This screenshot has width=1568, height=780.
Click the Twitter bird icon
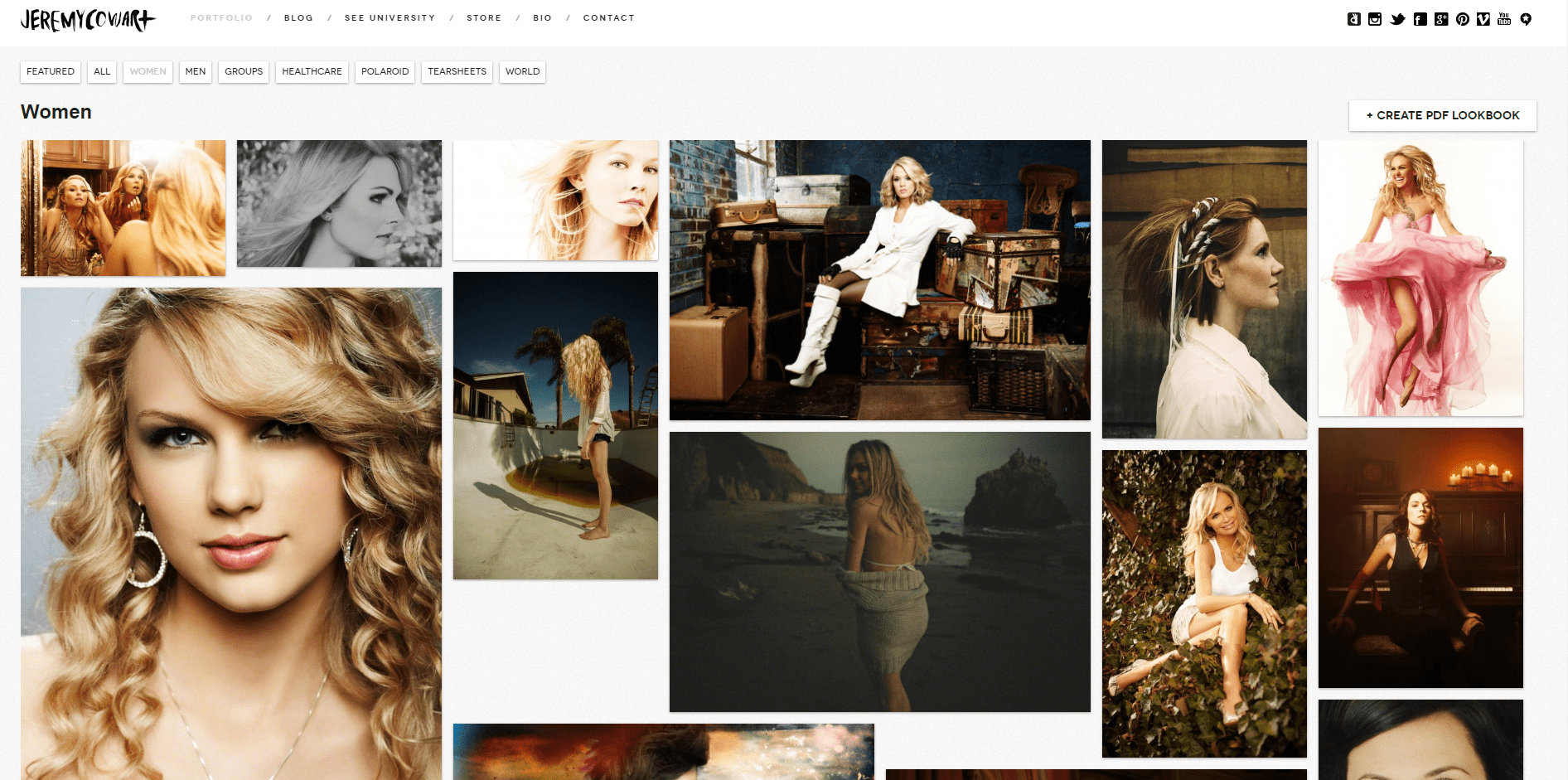tap(1398, 19)
